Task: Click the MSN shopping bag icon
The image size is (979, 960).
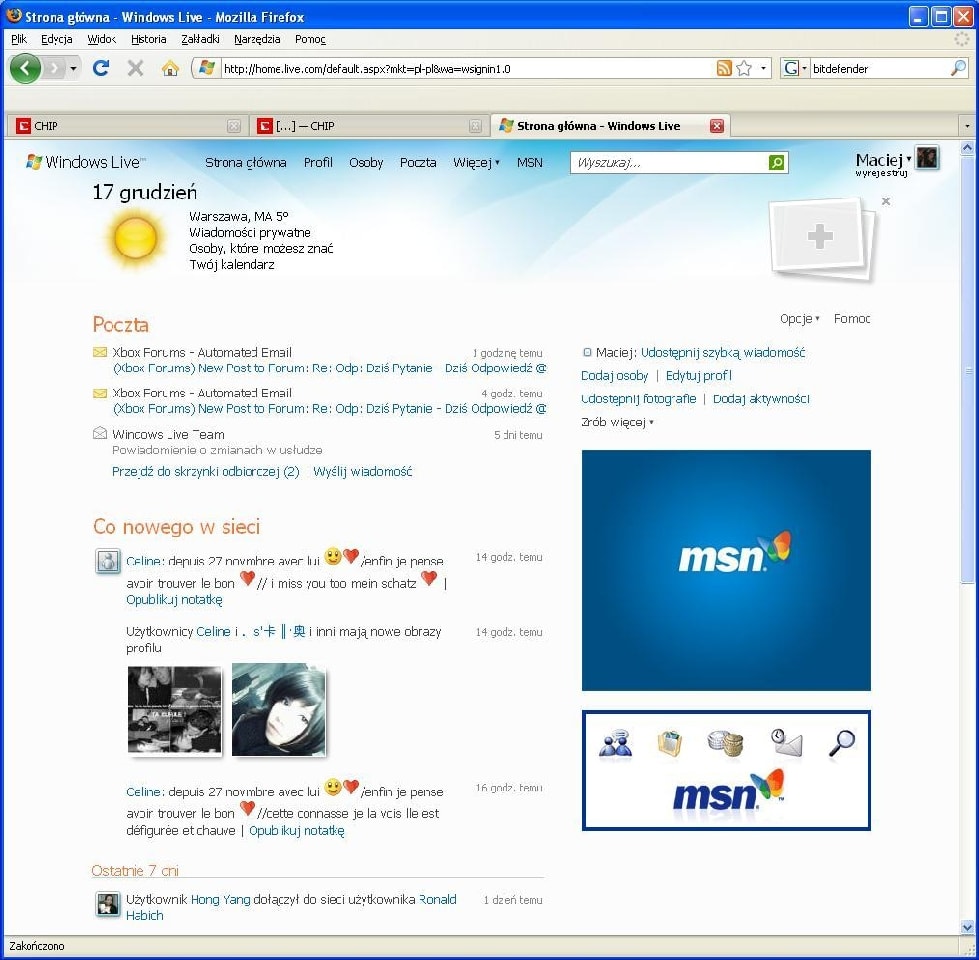Action: tap(670, 743)
